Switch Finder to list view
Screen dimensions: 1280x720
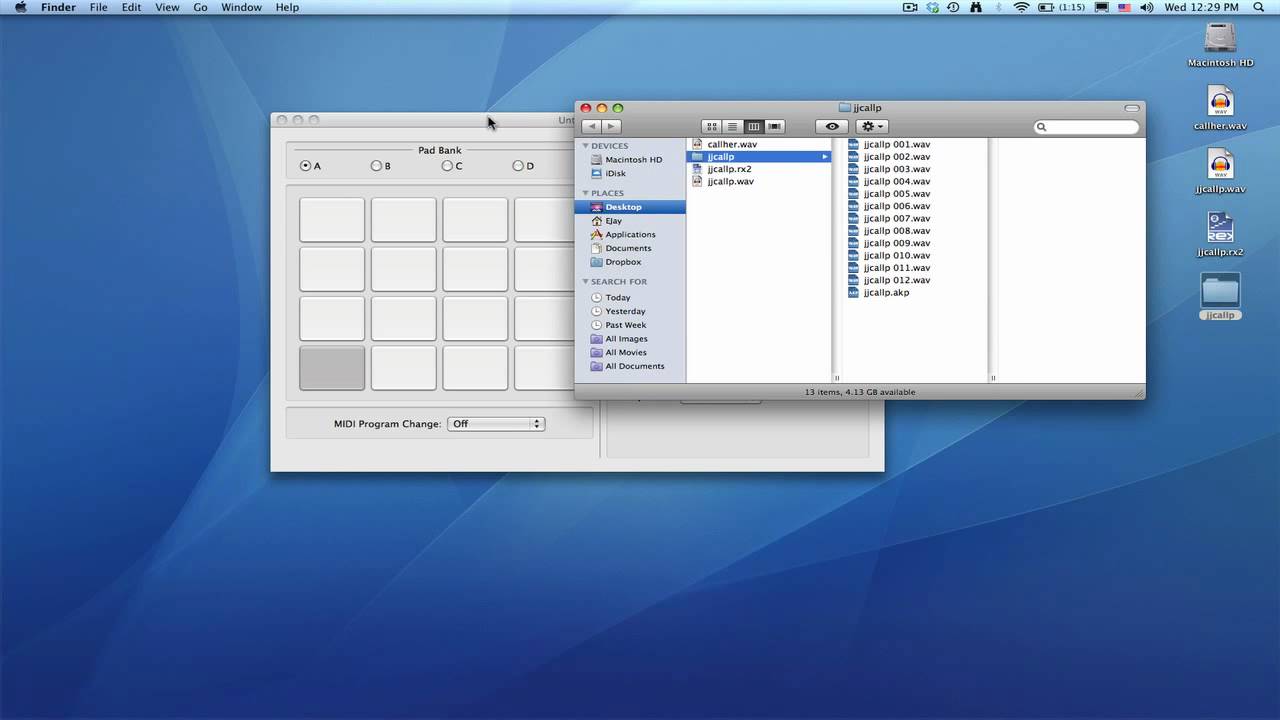coord(732,127)
